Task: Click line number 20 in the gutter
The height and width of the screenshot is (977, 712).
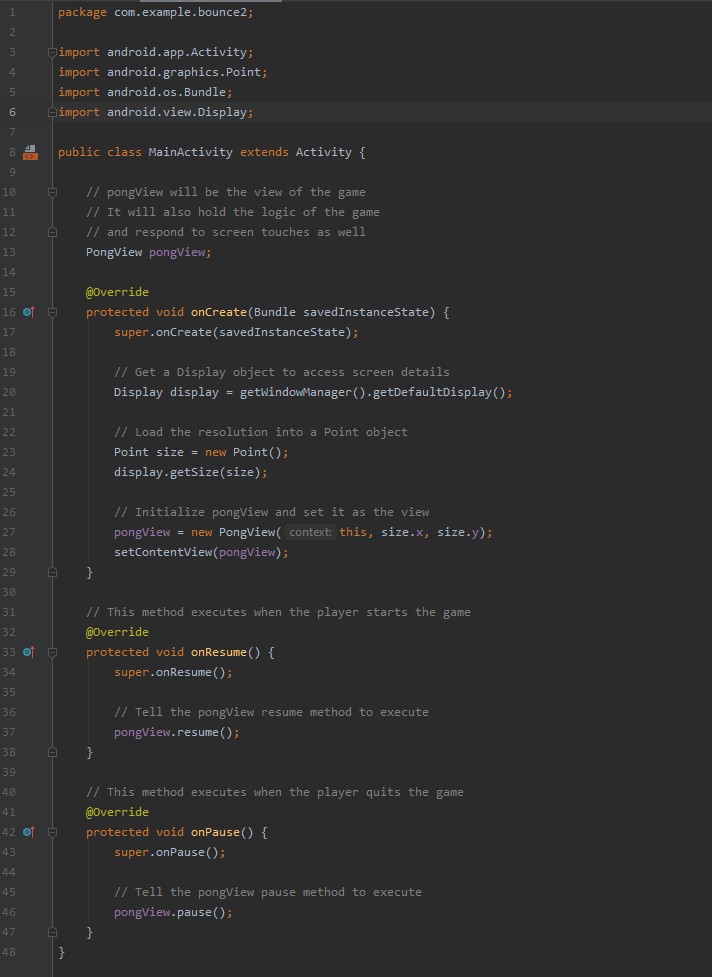Action: (9, 392)
